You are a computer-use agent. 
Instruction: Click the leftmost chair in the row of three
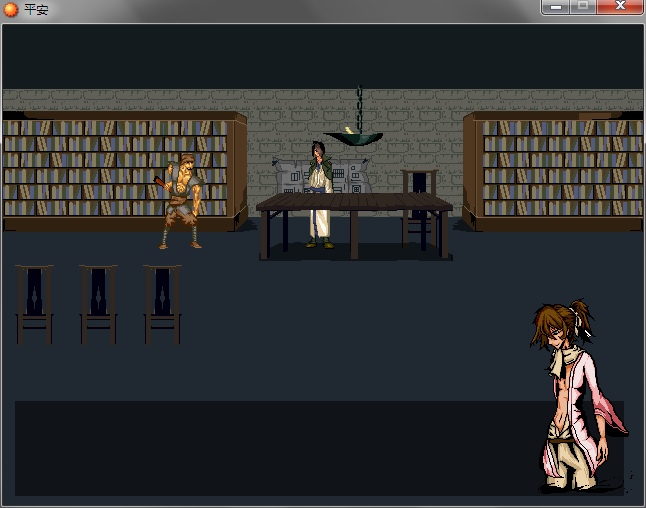[x=34, y=304]
